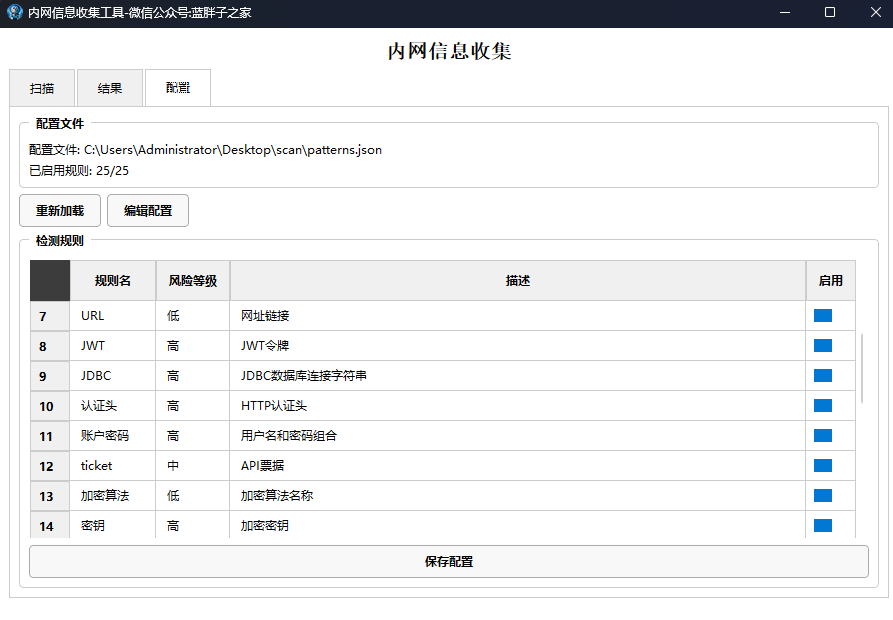Click the ticket rule name cell

(x=113, y=466)
